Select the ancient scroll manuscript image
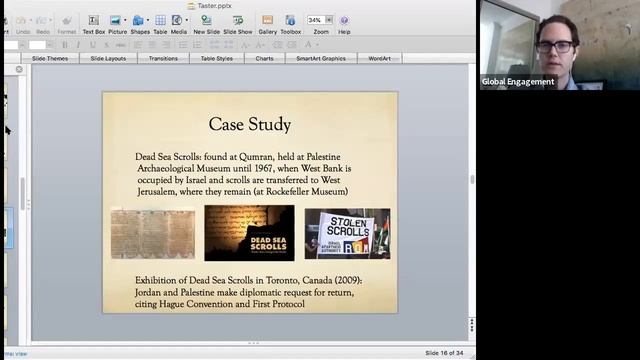The image size is (640, 360). [x=153, y=234]
